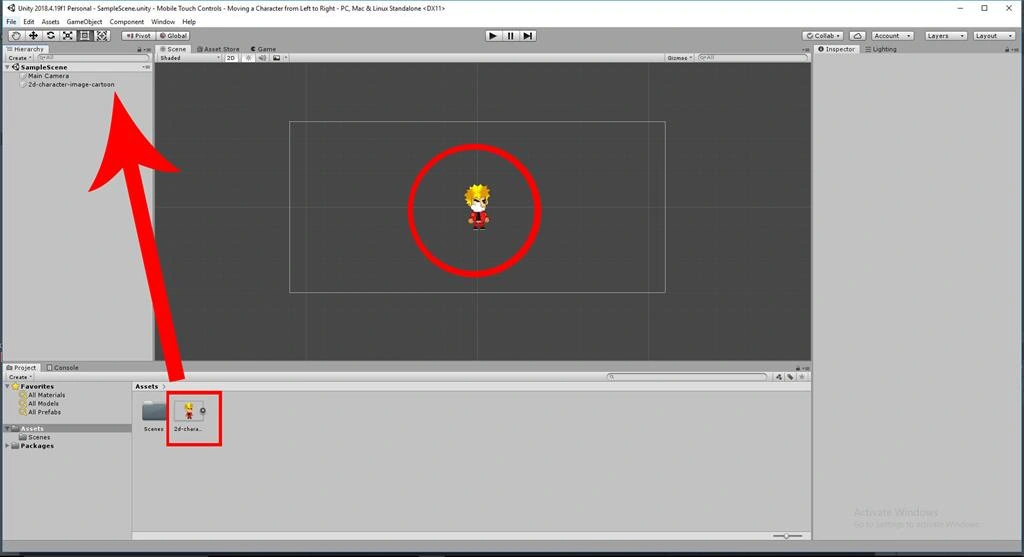Image resolution: width=1024 pixels, height=557 pixels.
Task: Open Unity cloud services
Action: 857,36
